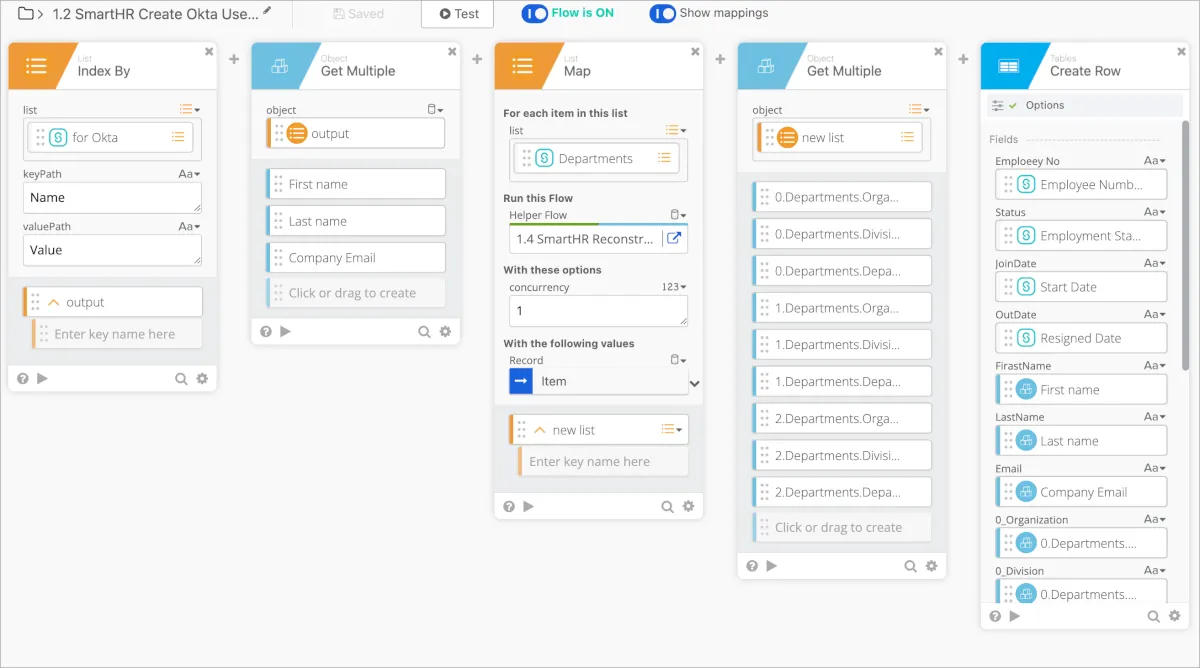Viewport: 1200px width, 668px height.
Task: Click first Get Multiple 'Click or drag to create' field
Action: (355, 293)
